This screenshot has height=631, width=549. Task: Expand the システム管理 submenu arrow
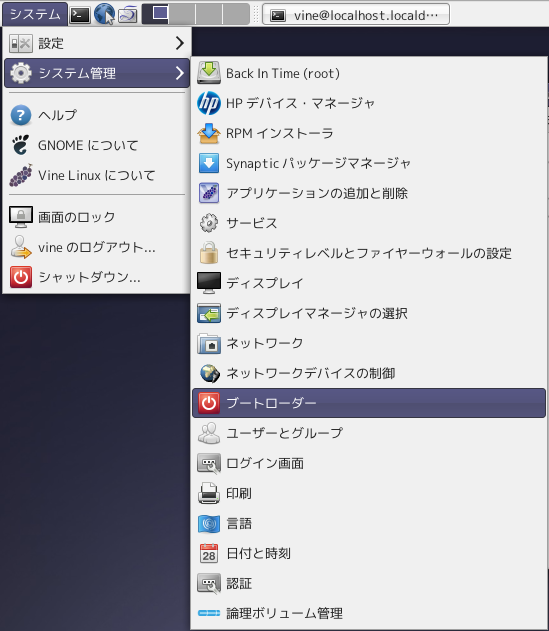click(x=180, y=73)
